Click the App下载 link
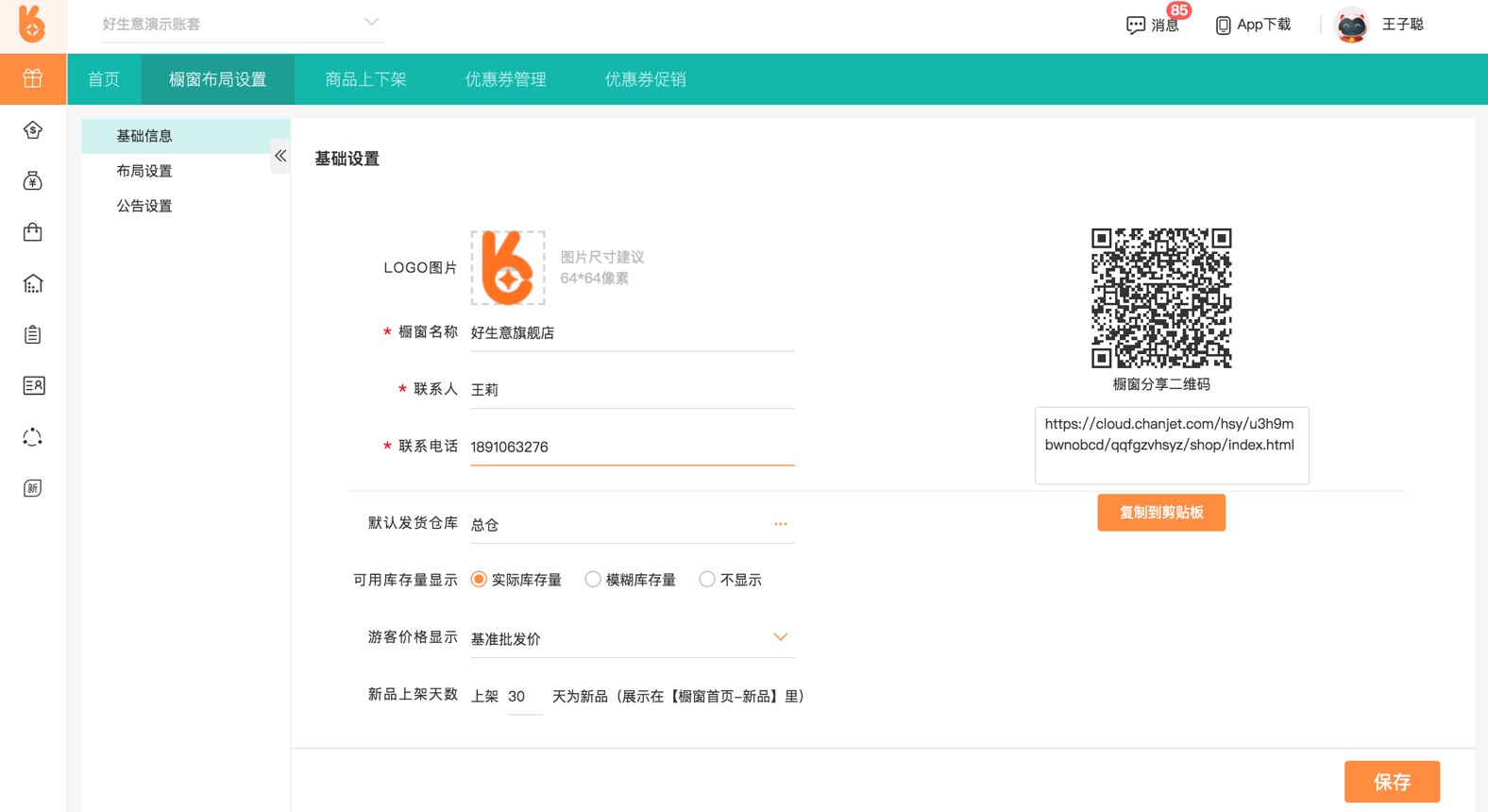Screen dimensions: 1488x812 point(1263,25)
